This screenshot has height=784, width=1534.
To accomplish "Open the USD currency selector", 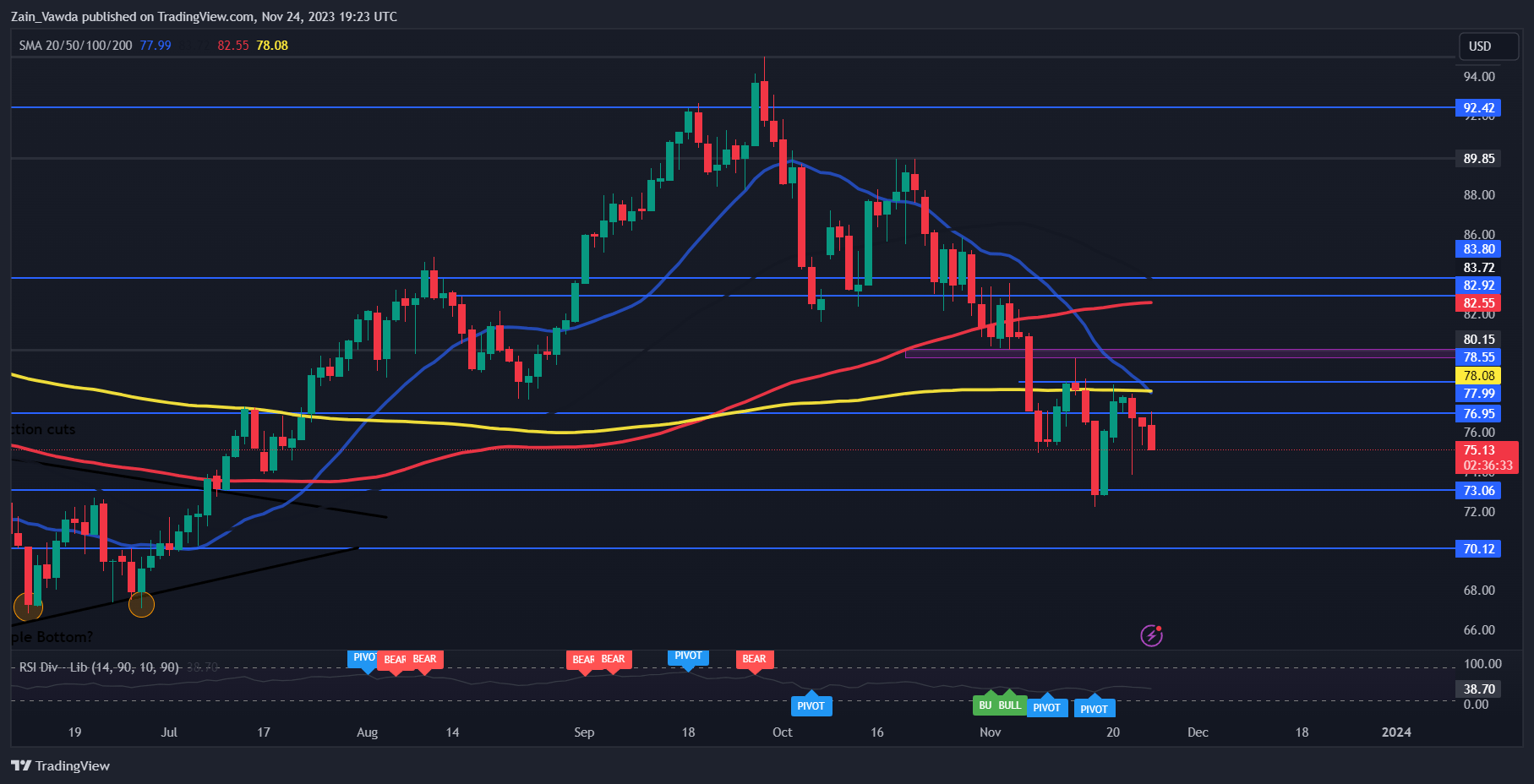I will pos(1488,46).
